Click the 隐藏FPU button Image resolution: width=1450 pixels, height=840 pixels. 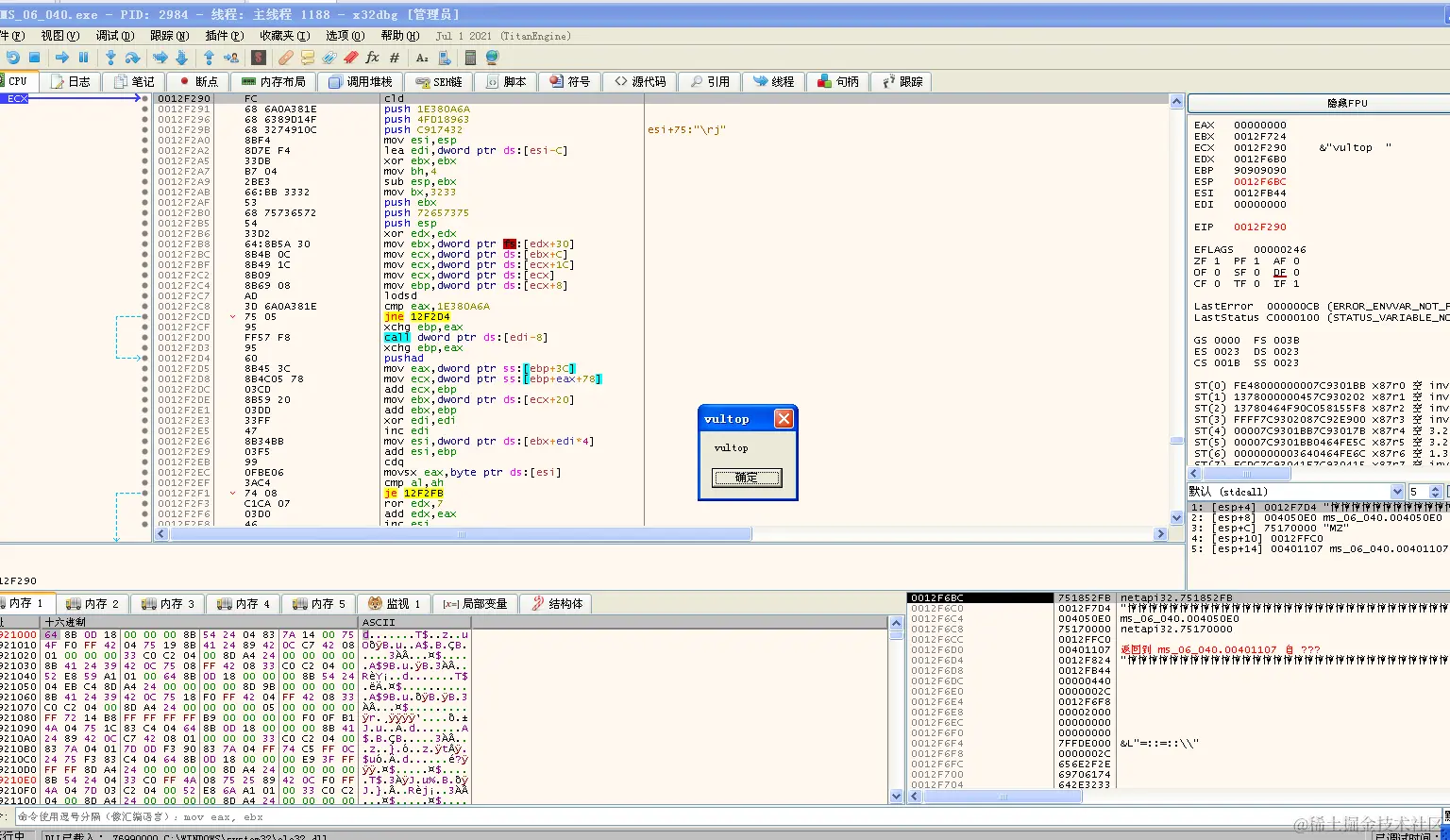pos(1346,103)
